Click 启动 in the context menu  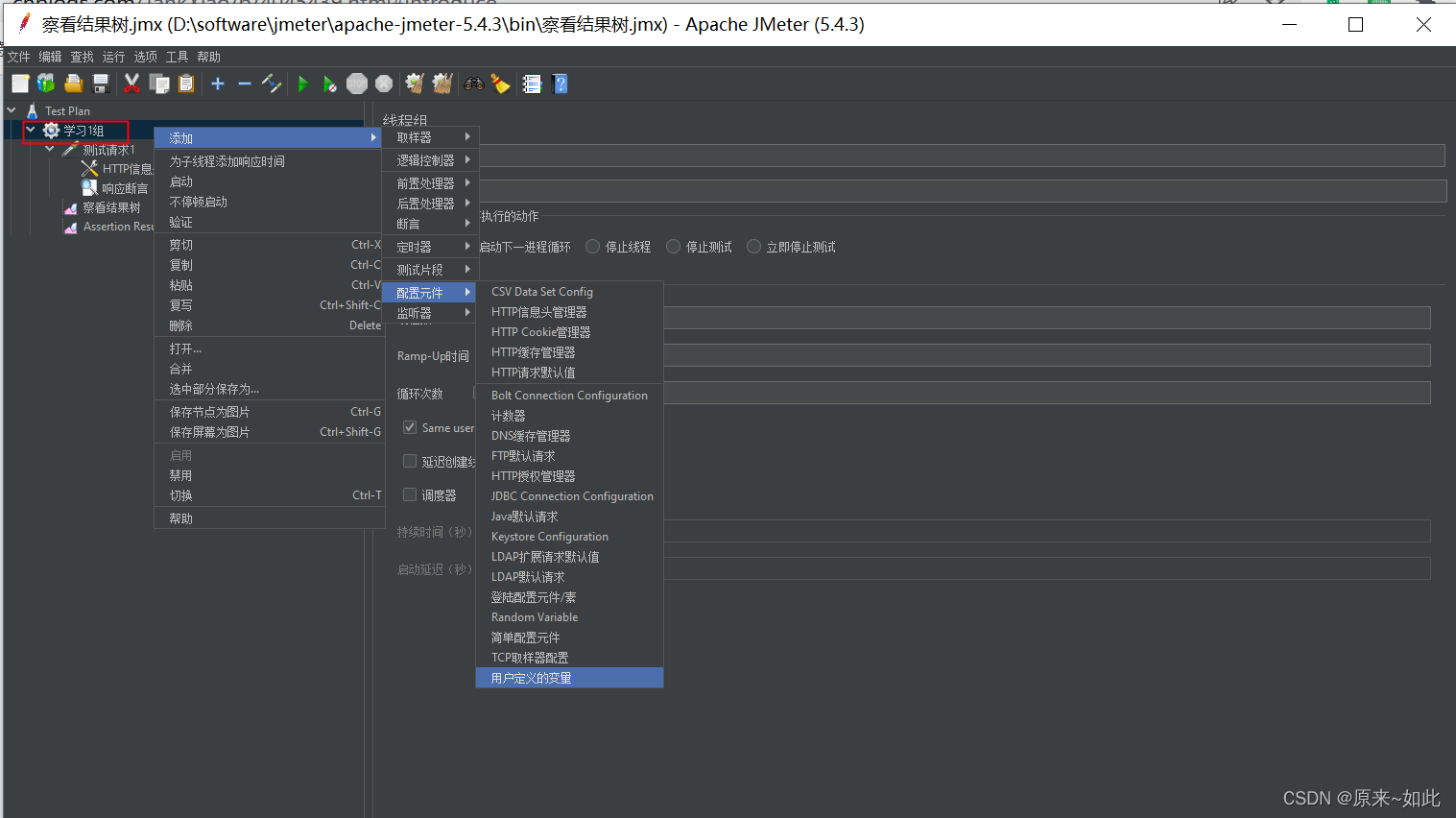pyautogui.click(x=269, y=181)
